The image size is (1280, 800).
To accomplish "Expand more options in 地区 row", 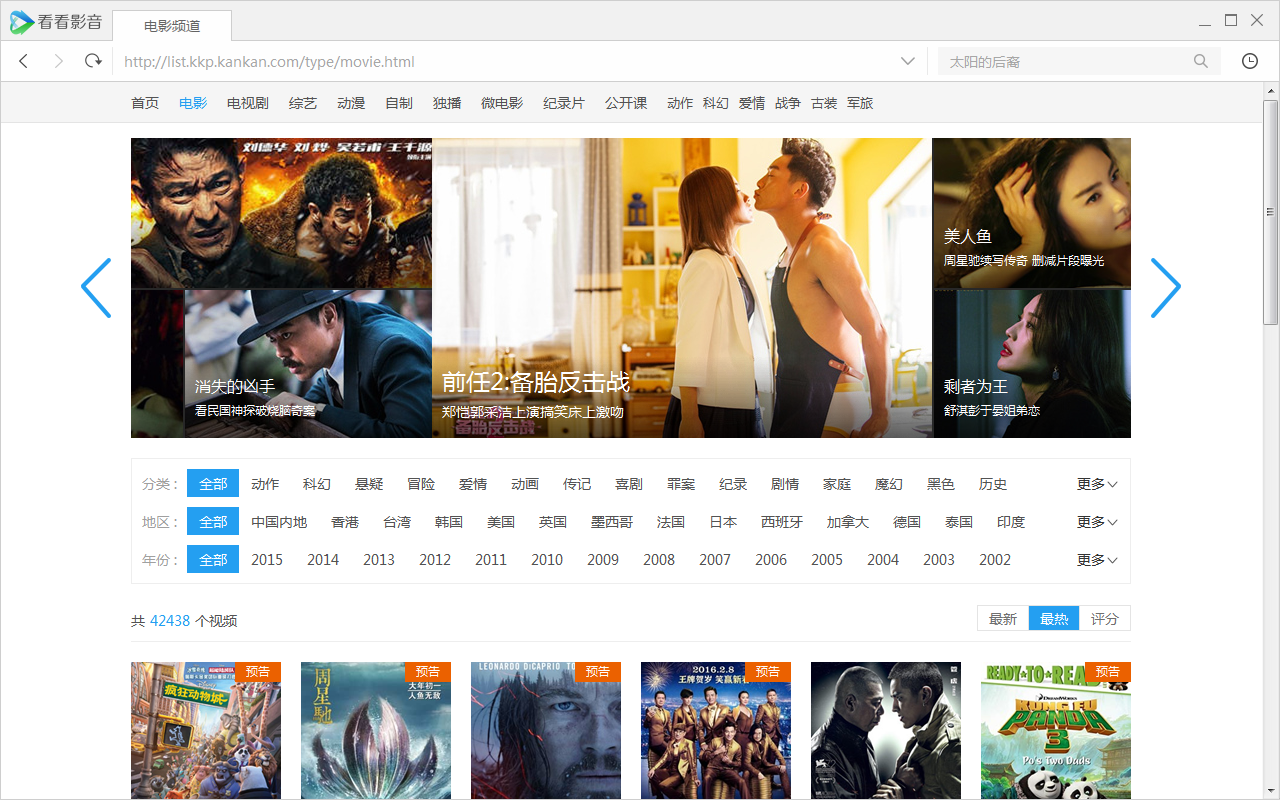I will tap(1097, 522).
